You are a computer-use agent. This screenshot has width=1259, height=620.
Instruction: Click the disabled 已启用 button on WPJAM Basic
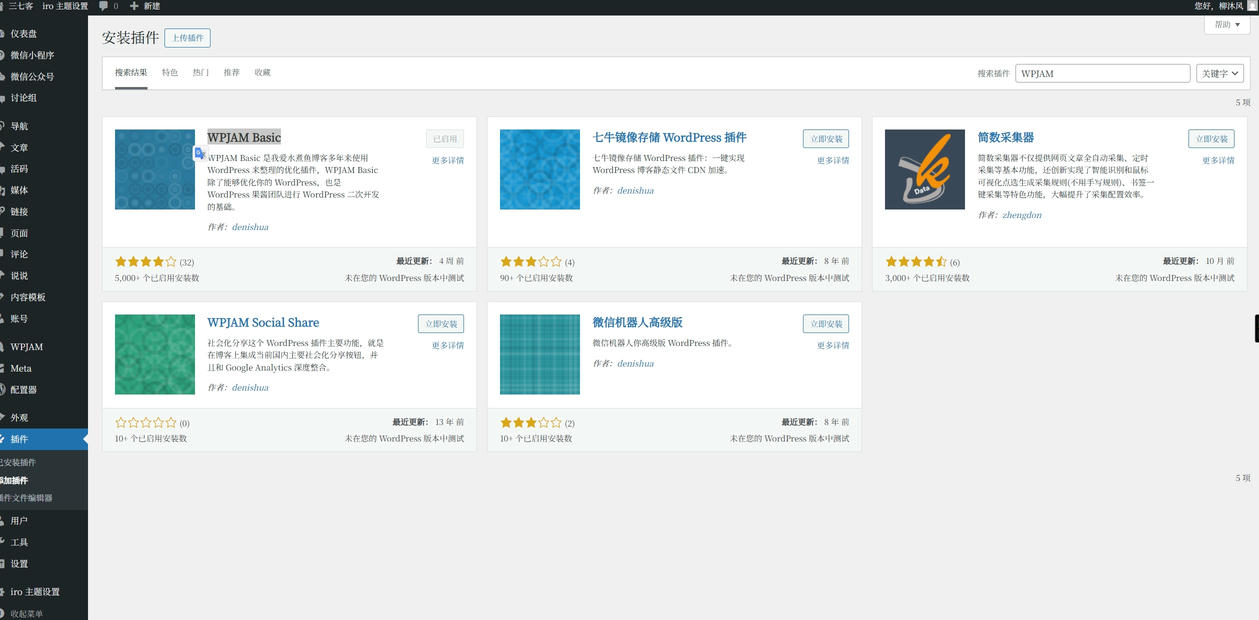(445, 139)
